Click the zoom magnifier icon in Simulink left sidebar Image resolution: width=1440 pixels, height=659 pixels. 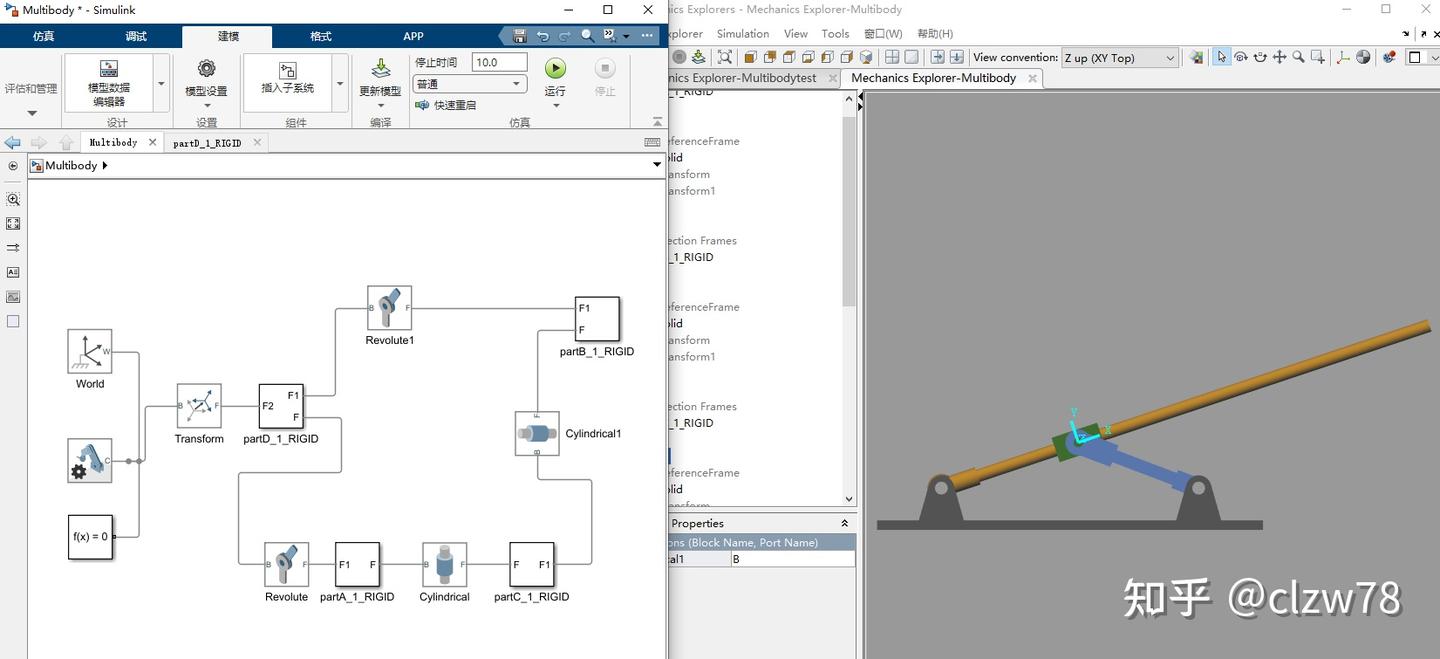click(13, 199)
